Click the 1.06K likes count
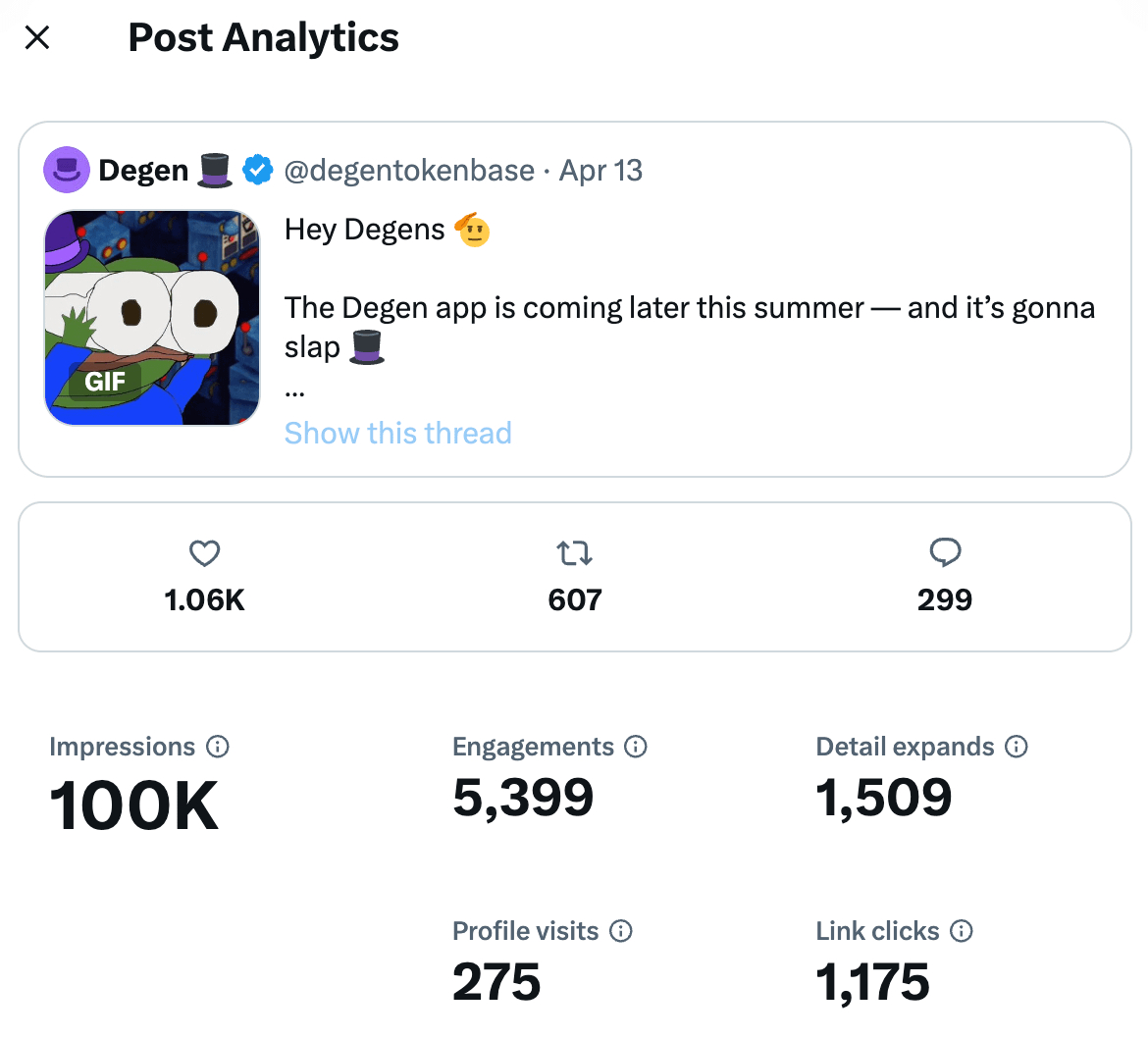This screenshot has width=1148, height=1038. coord(204,599)
